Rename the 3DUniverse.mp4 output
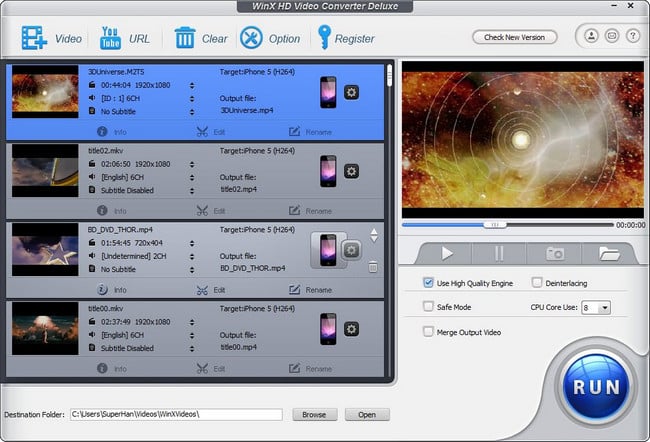Screen dimensions: 650x442 click(x=310, y=132)
